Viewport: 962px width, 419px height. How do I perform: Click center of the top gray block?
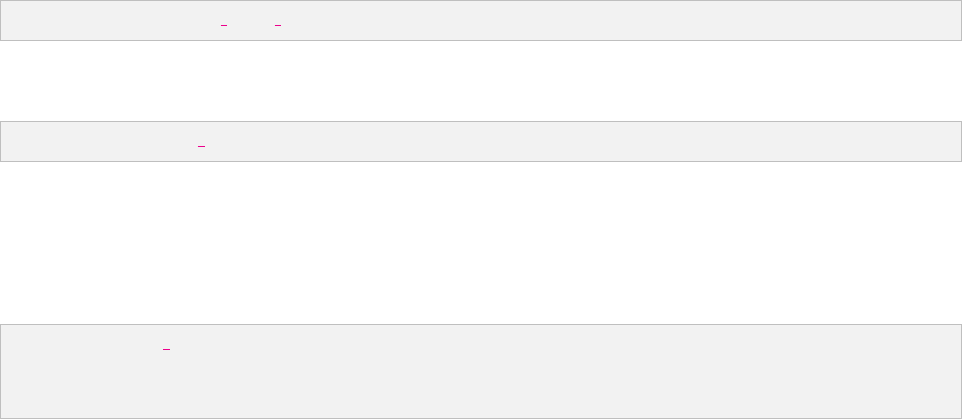pos(481,20)
